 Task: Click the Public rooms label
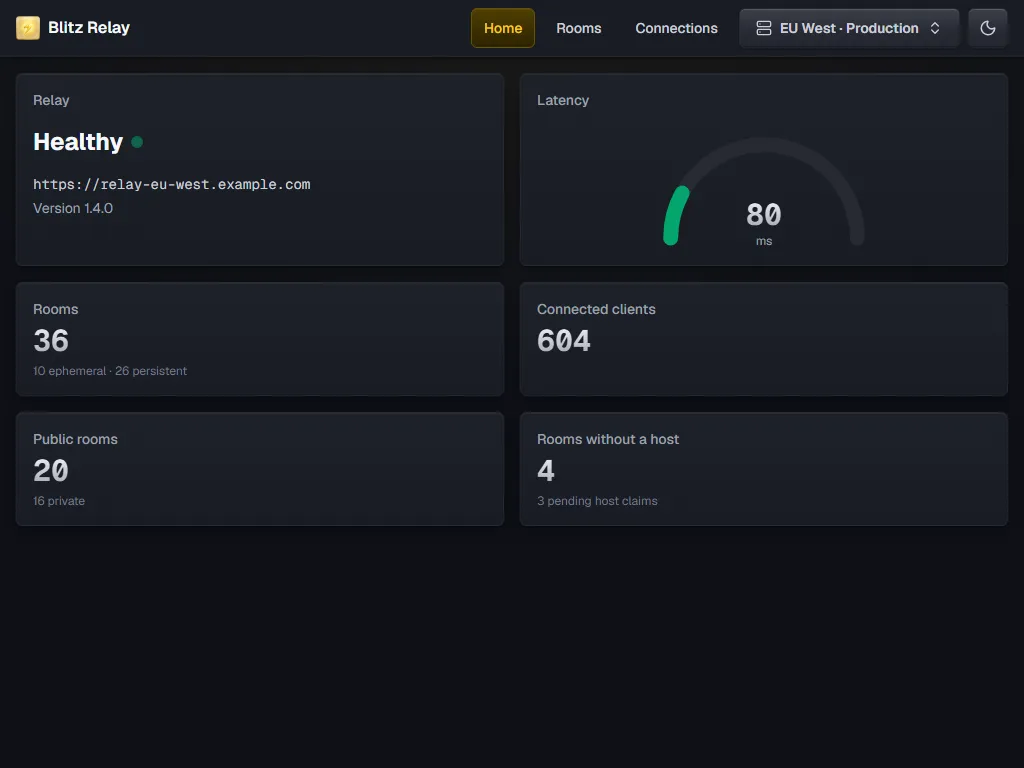tap(75, 439)
